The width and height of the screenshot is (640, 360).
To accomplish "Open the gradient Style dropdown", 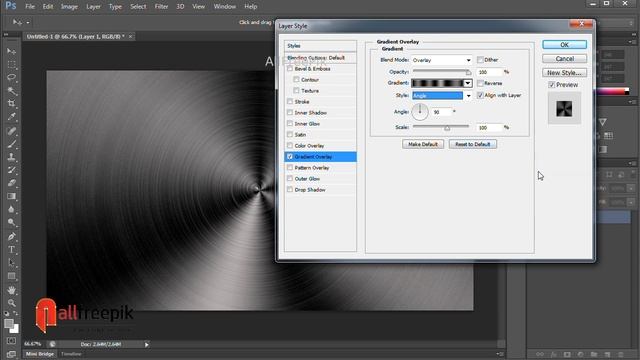I will pyautogui.click(x=442, y=96).
